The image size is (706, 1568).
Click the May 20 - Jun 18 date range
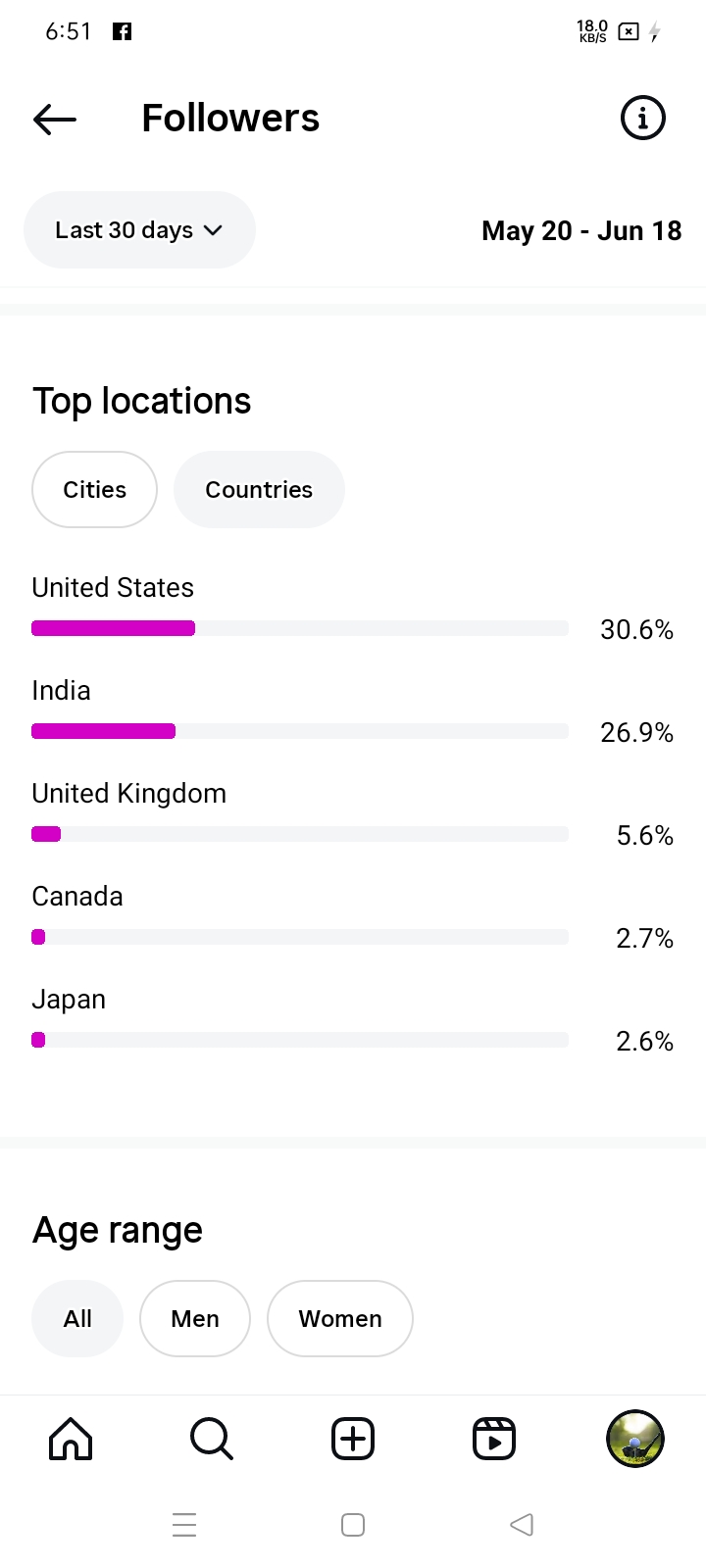(x=581, y=231)
